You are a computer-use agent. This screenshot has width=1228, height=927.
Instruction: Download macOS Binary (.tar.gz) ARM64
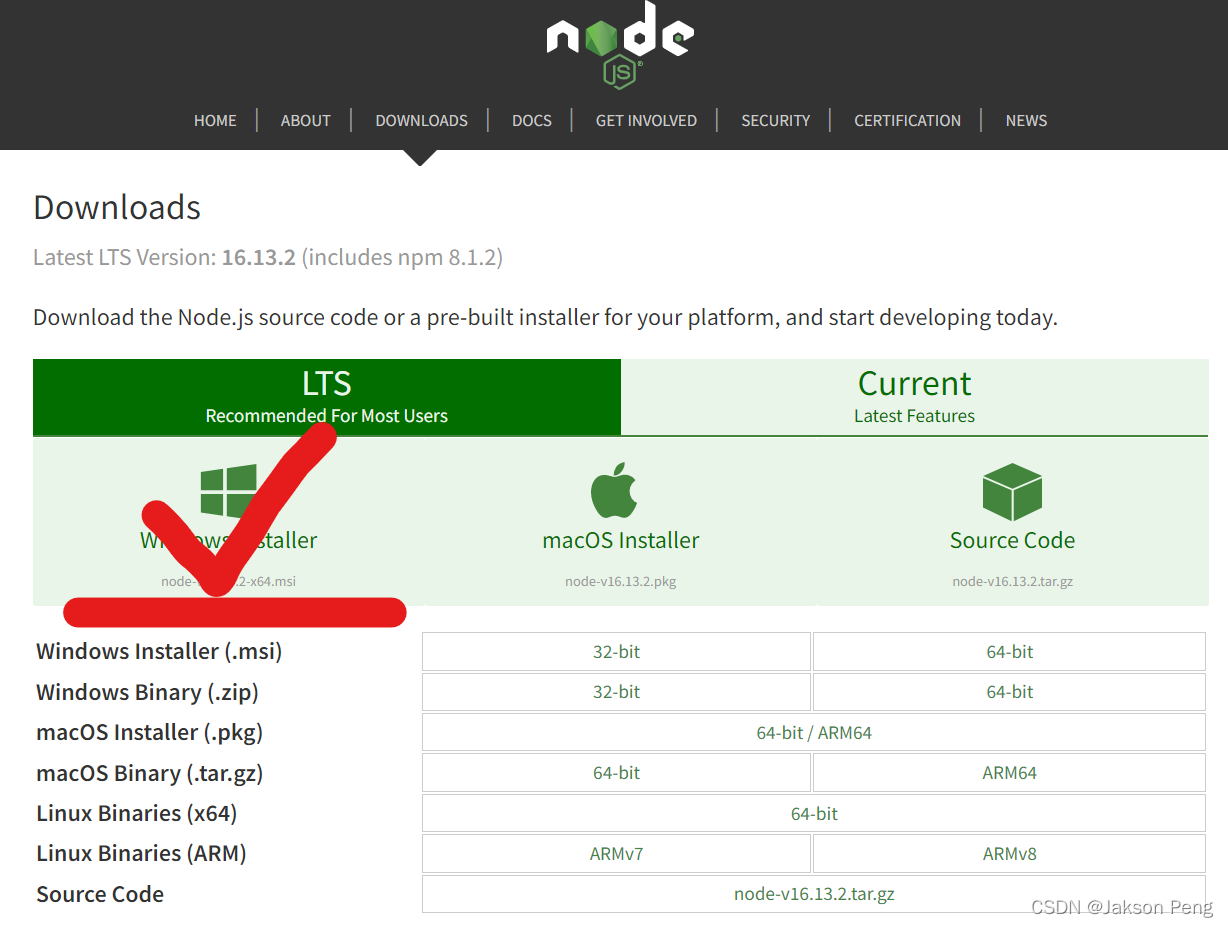pos(1009,773)
